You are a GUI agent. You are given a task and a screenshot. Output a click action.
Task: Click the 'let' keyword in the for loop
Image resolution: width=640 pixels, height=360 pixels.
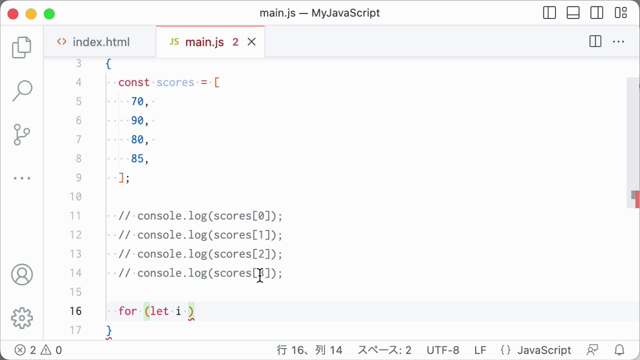tap(159, 311)
